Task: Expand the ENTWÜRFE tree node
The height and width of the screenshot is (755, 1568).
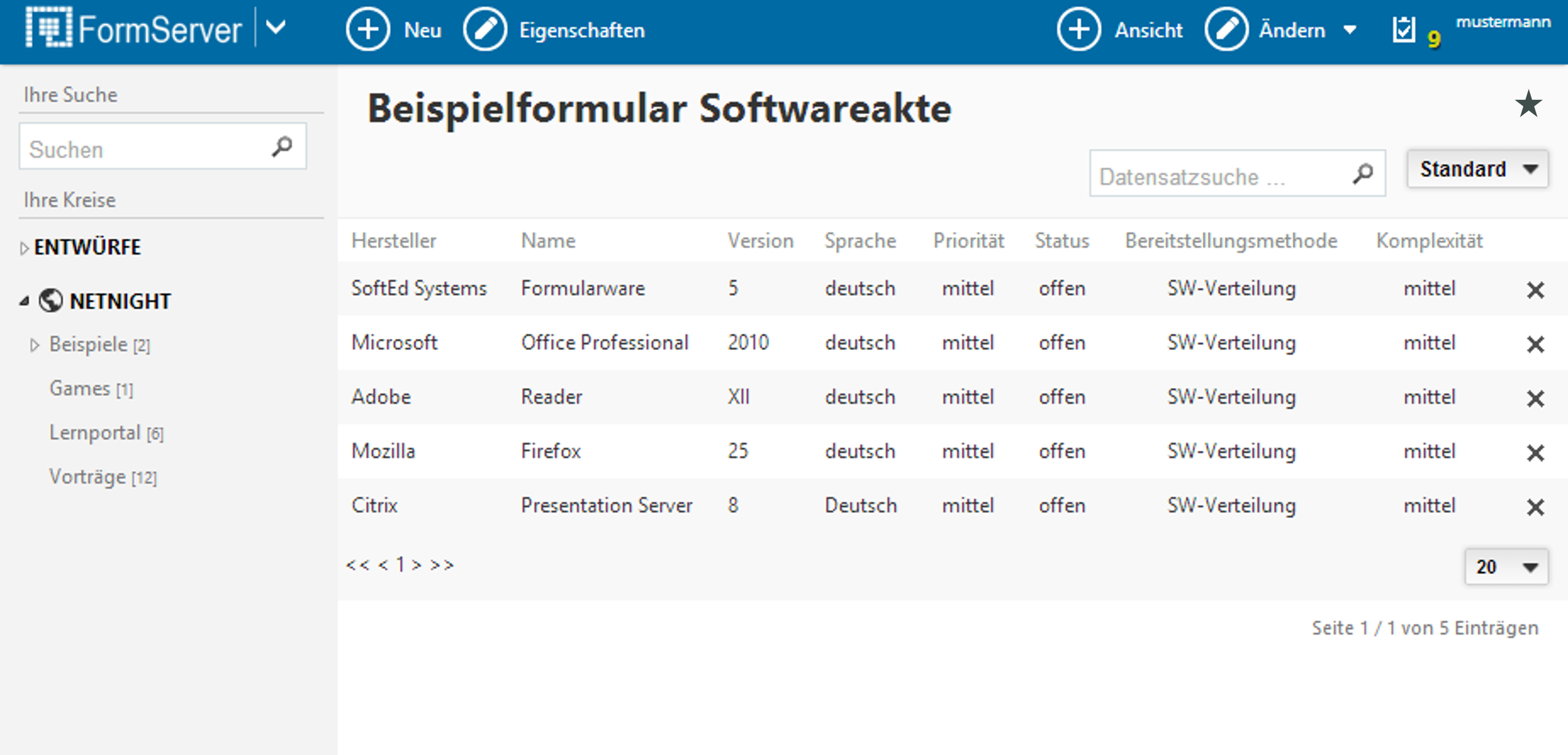Action: (x=24, y=248)
